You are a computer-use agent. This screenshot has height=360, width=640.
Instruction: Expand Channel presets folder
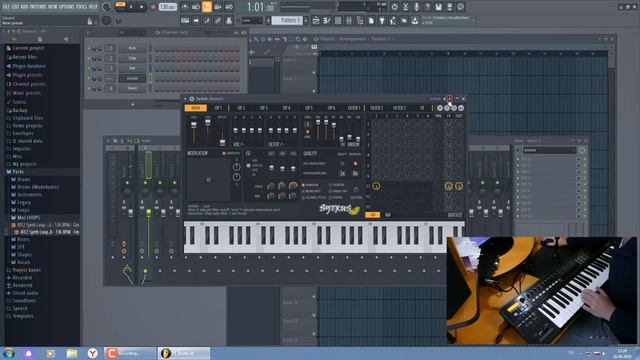pyautogui.click(x=29, y=84)
